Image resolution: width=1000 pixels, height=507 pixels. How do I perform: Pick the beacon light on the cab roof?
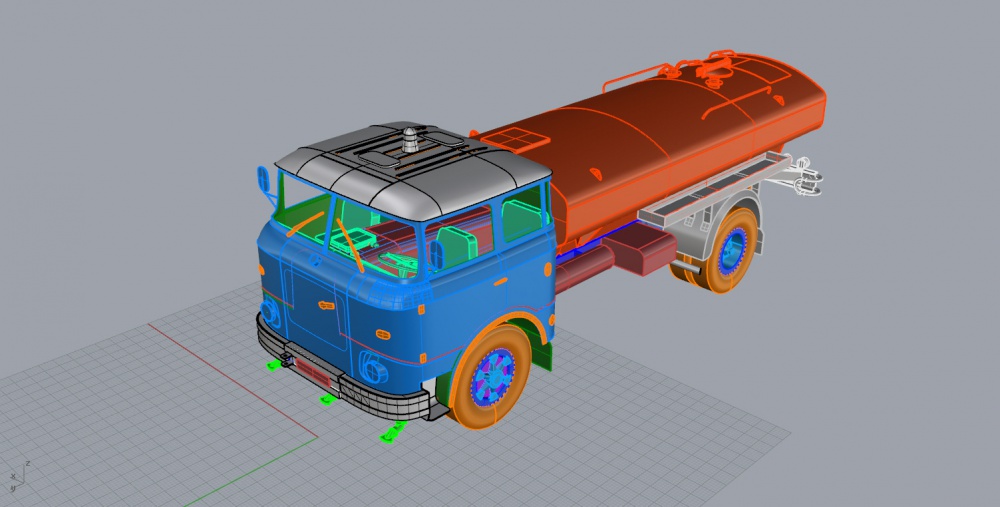pyautogui.click(x=410, y=140)
